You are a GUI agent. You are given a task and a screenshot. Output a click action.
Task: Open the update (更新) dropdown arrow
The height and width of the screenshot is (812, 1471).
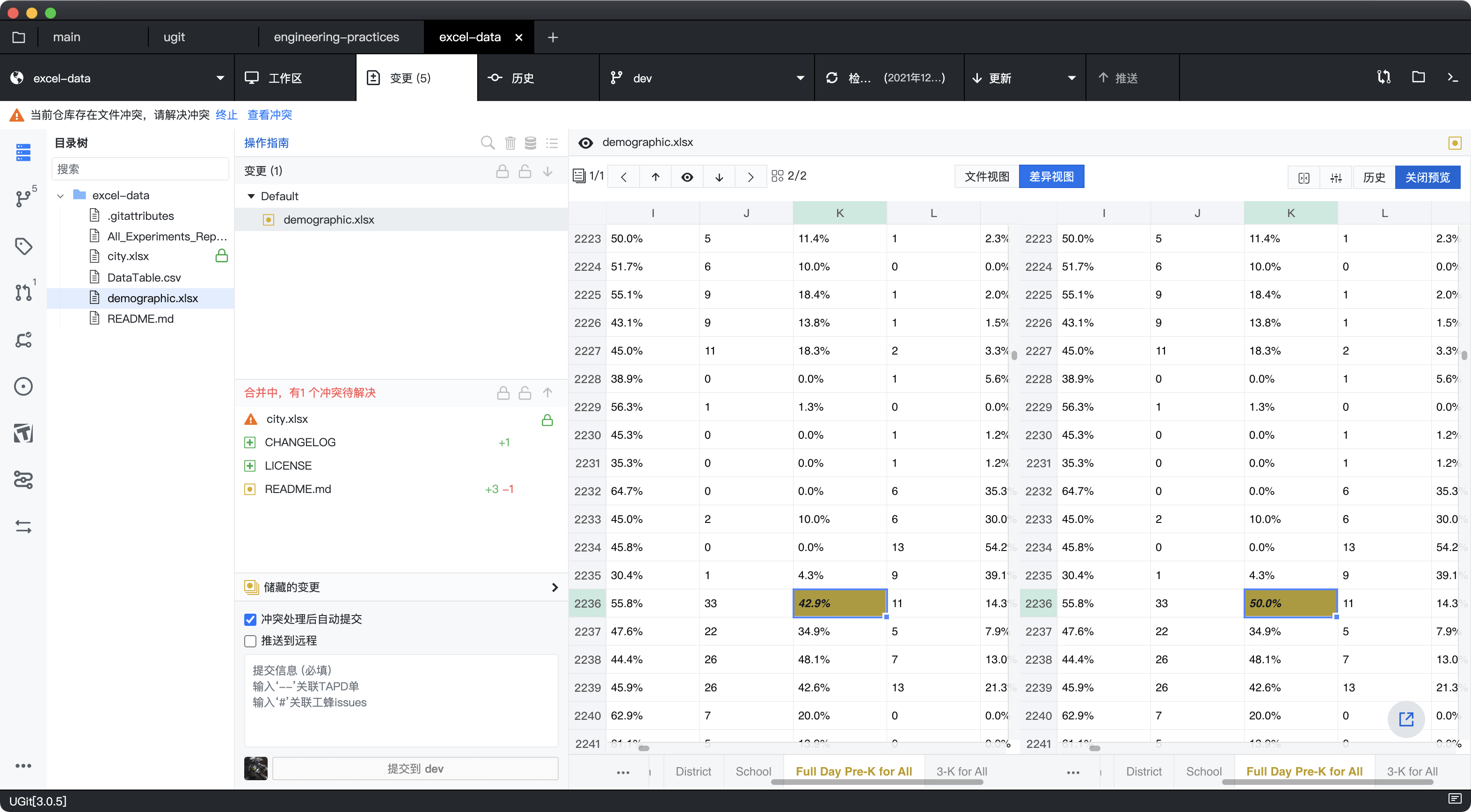point(1071,78)
